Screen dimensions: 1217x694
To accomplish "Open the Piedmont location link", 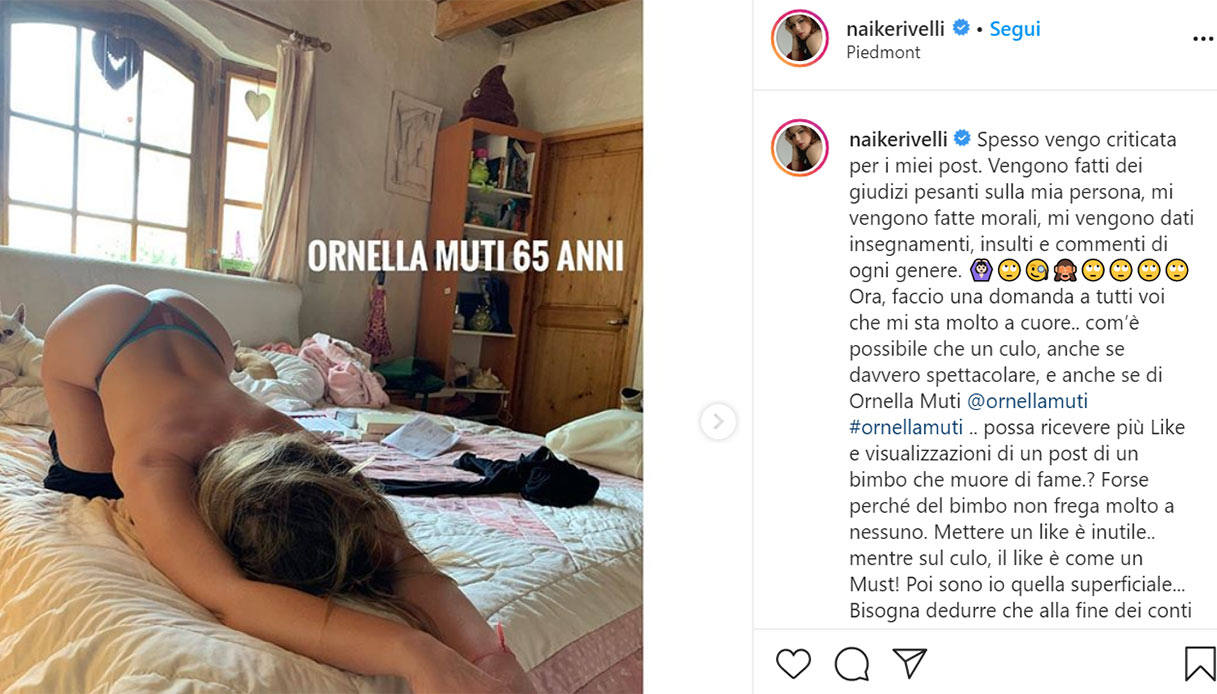I will pos(883,52).
